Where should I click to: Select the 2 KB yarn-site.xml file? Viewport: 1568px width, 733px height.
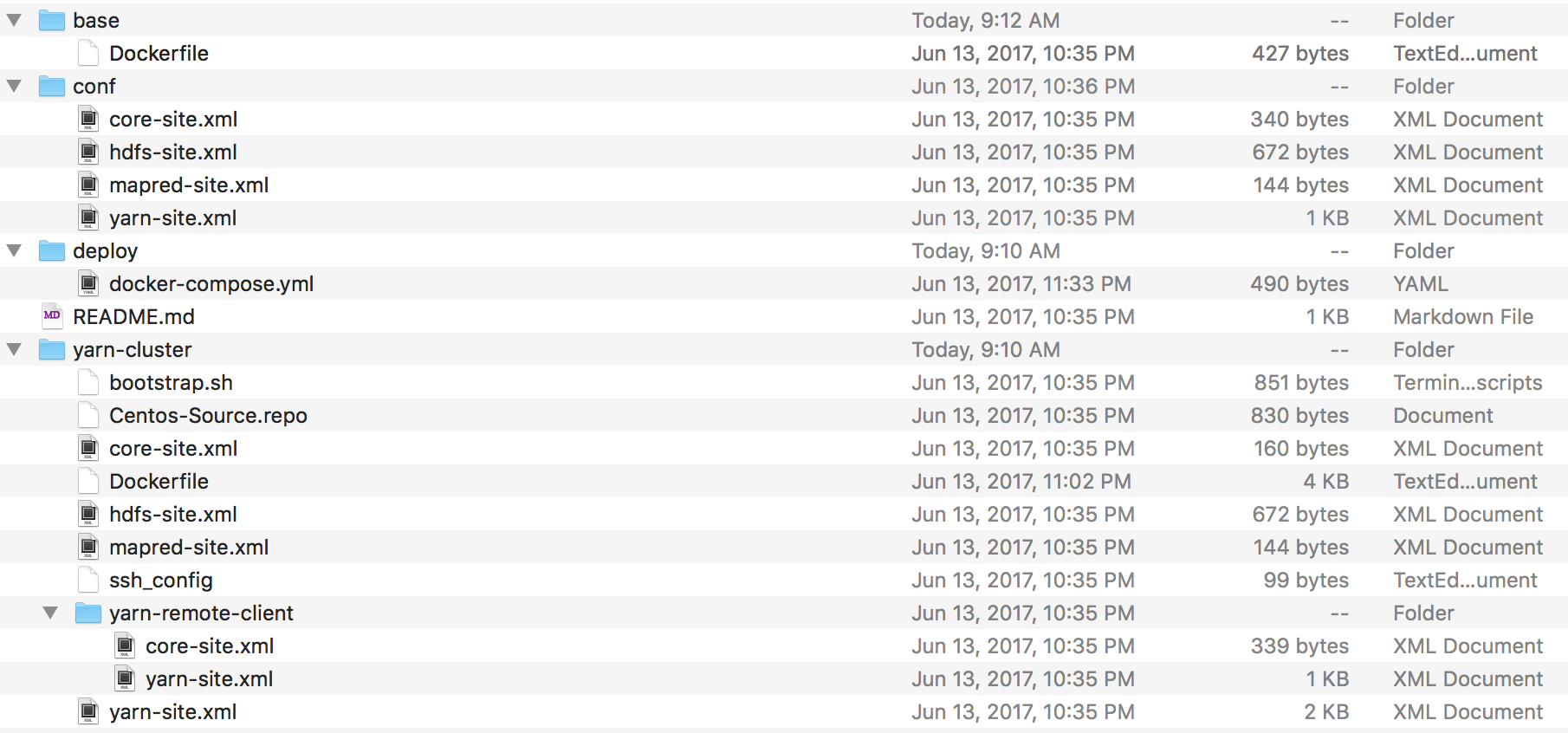(x=173, y=711)
